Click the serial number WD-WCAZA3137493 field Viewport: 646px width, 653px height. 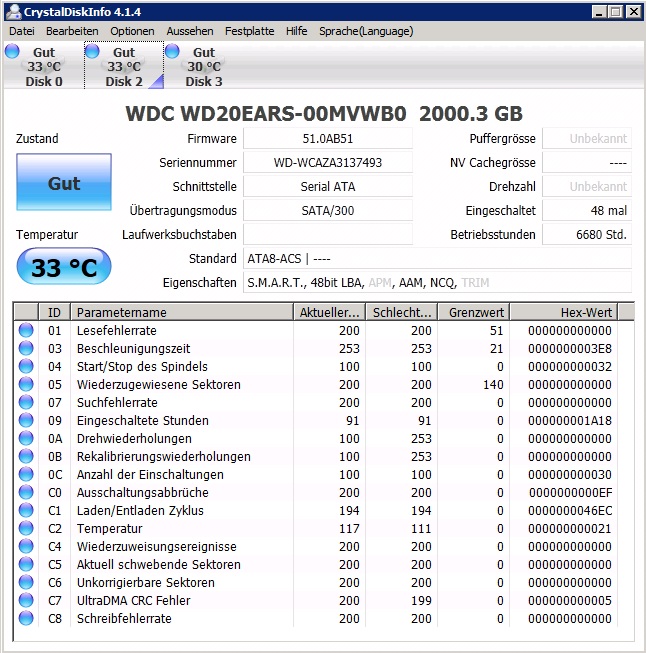(328, 162)
